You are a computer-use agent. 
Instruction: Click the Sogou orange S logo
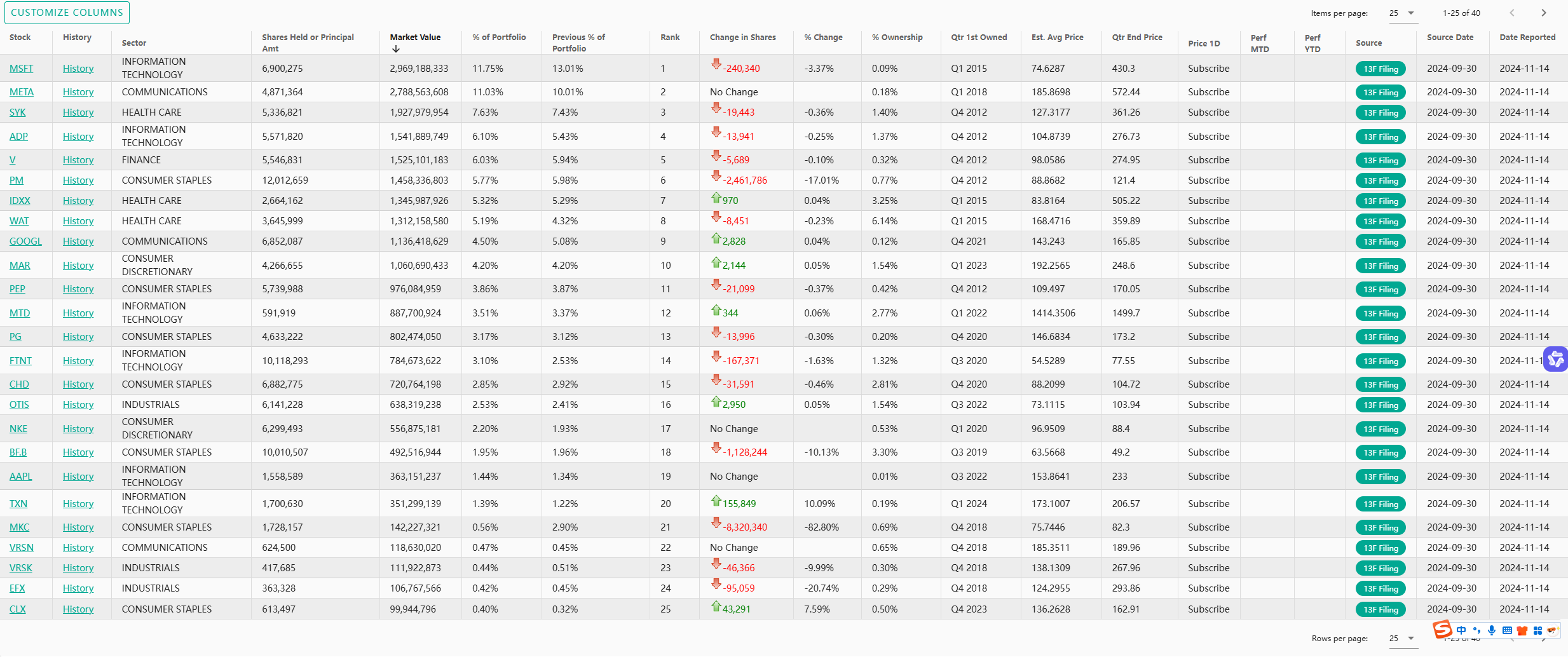coord(1442,629)
